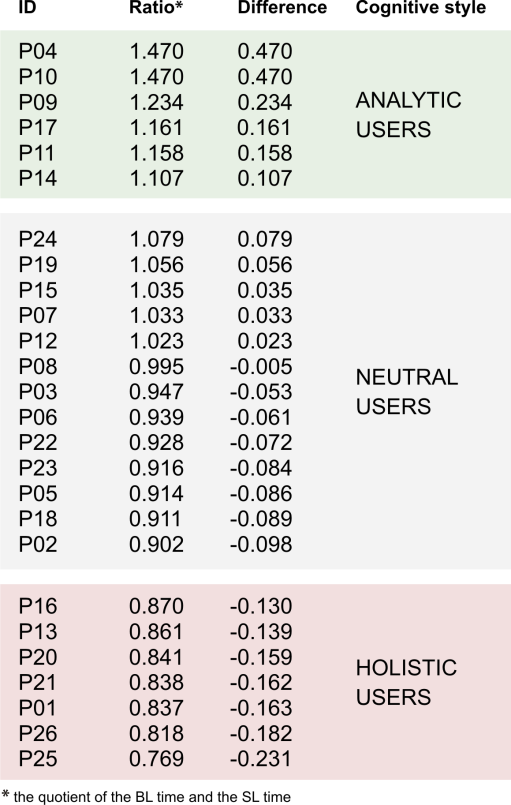Screen dimensions: 511x805
Task: Click participant ID P25
Action: (x=38, y=759)
